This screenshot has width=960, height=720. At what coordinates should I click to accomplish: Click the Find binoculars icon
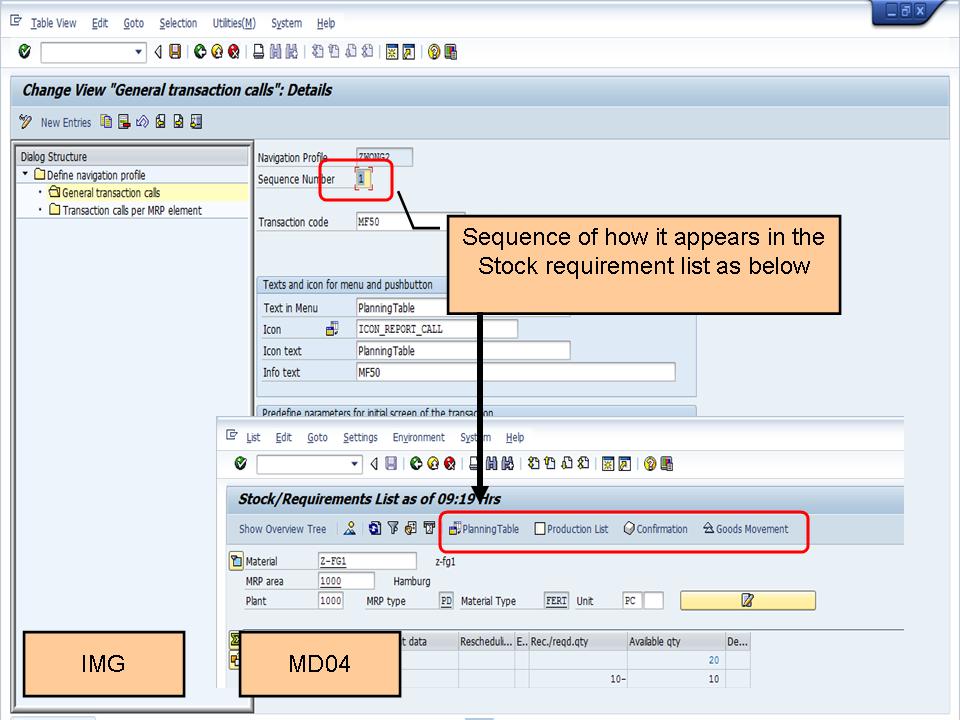tap(273, 52)
